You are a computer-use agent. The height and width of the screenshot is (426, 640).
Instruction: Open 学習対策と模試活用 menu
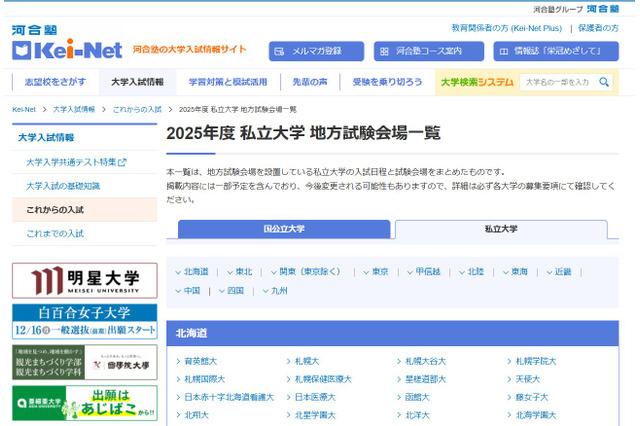click(228, 82)
